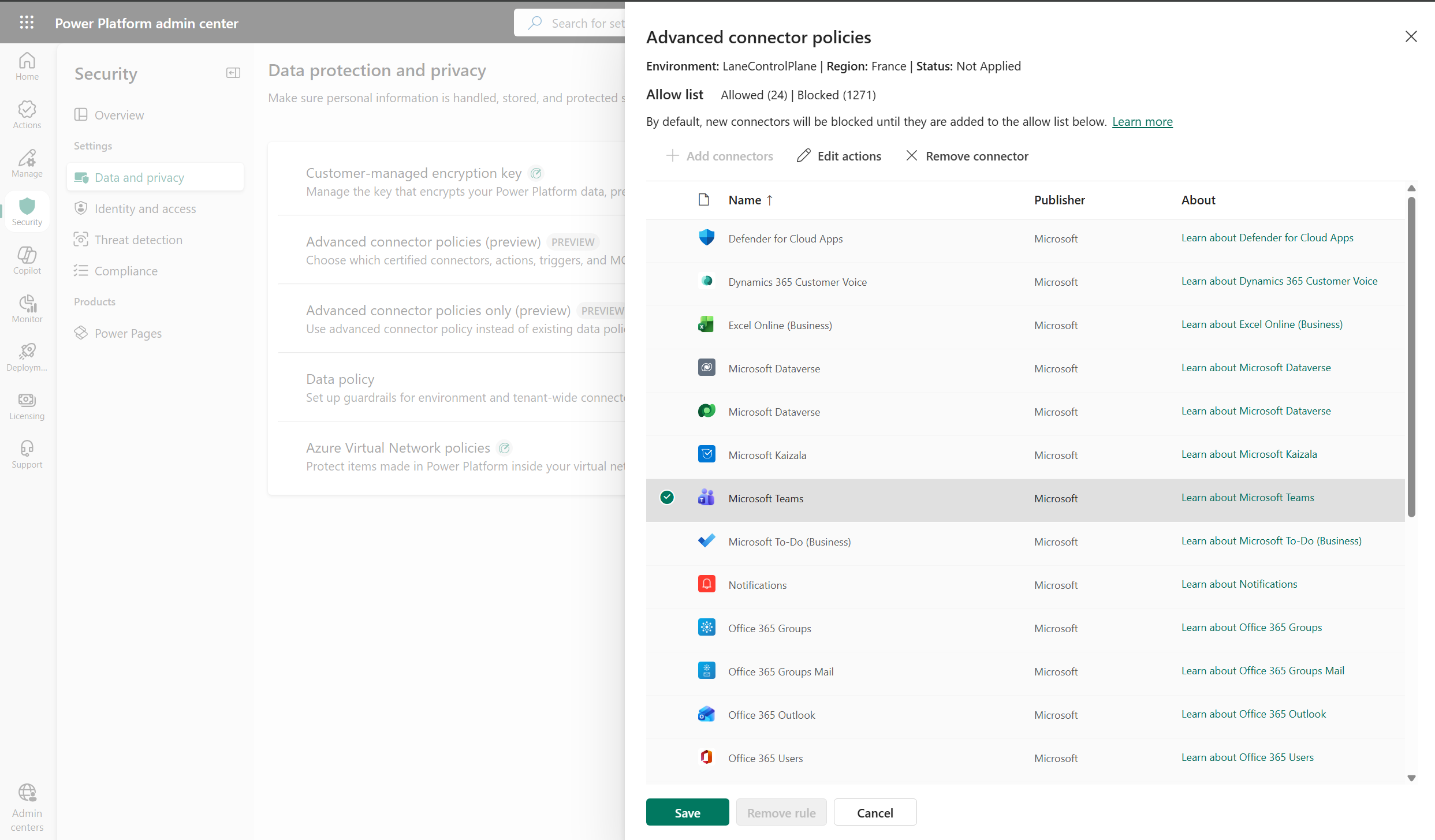Click Edit actions

click(x=839, y=156)
